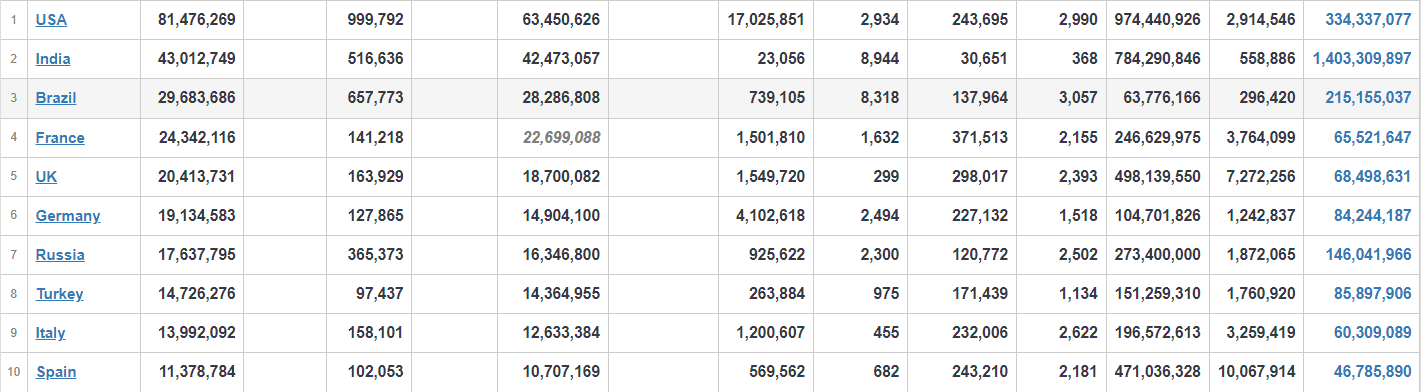This screenshot has width=1423, height=392.
Task: Open the Spain country link
Action: (x=56, y=372)
